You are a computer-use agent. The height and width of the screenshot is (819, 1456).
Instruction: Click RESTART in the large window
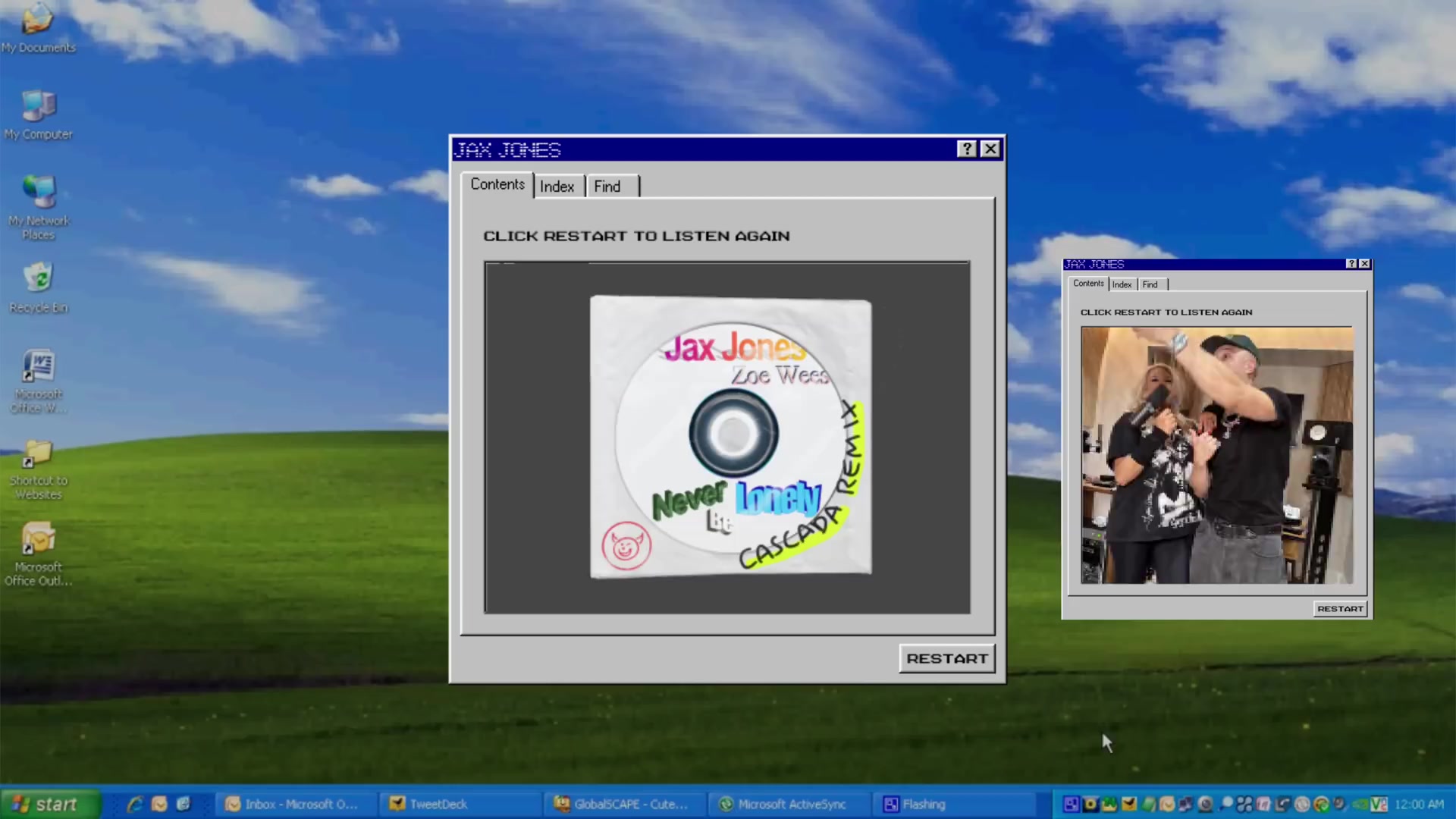tap(947, 658)
